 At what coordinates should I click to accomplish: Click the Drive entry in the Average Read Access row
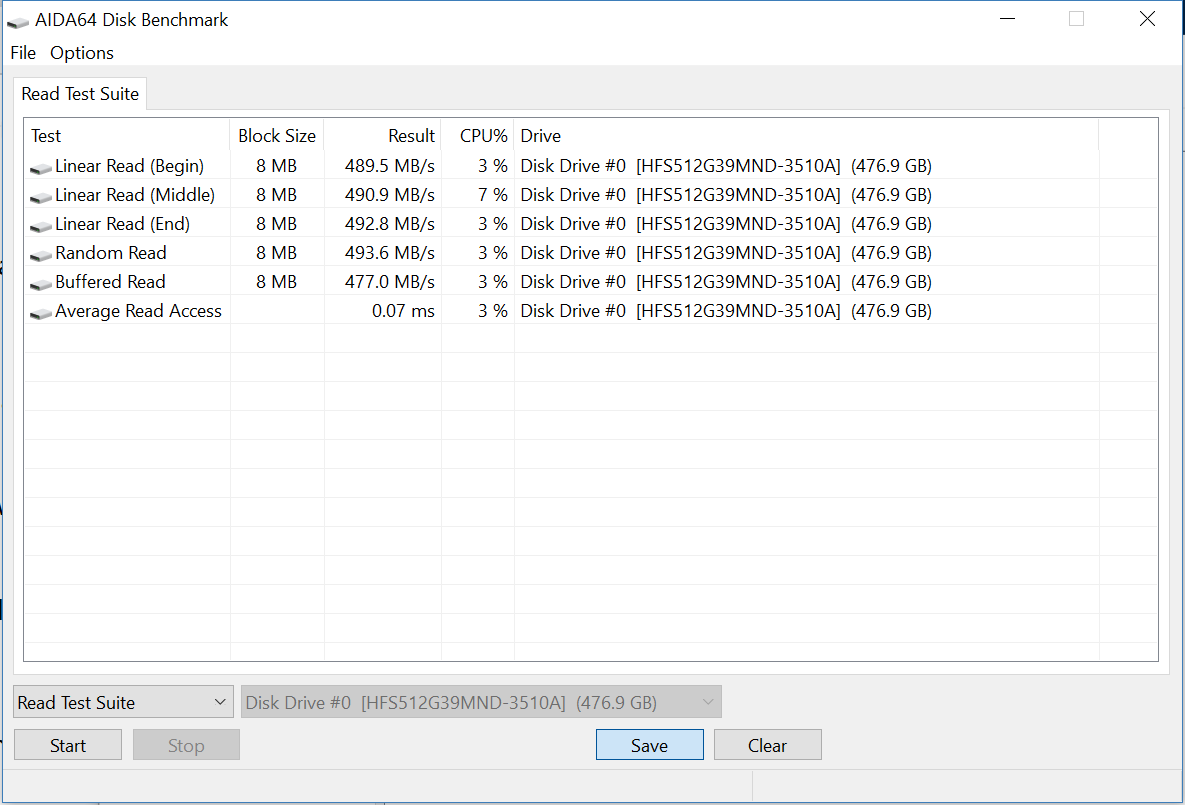pyautogui.click(x=726, y=311)
